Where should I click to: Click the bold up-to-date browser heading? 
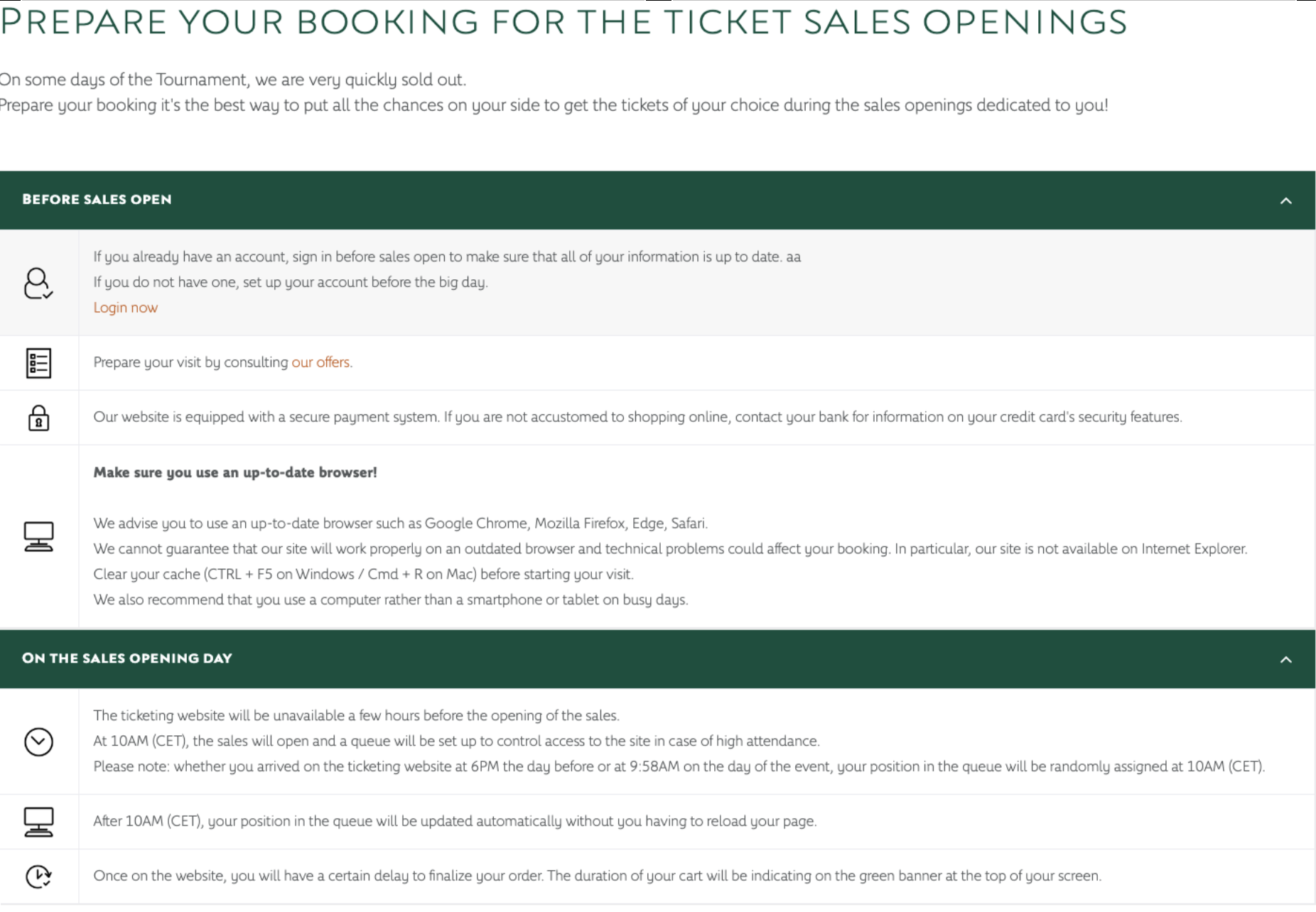(x=235, y=472)
